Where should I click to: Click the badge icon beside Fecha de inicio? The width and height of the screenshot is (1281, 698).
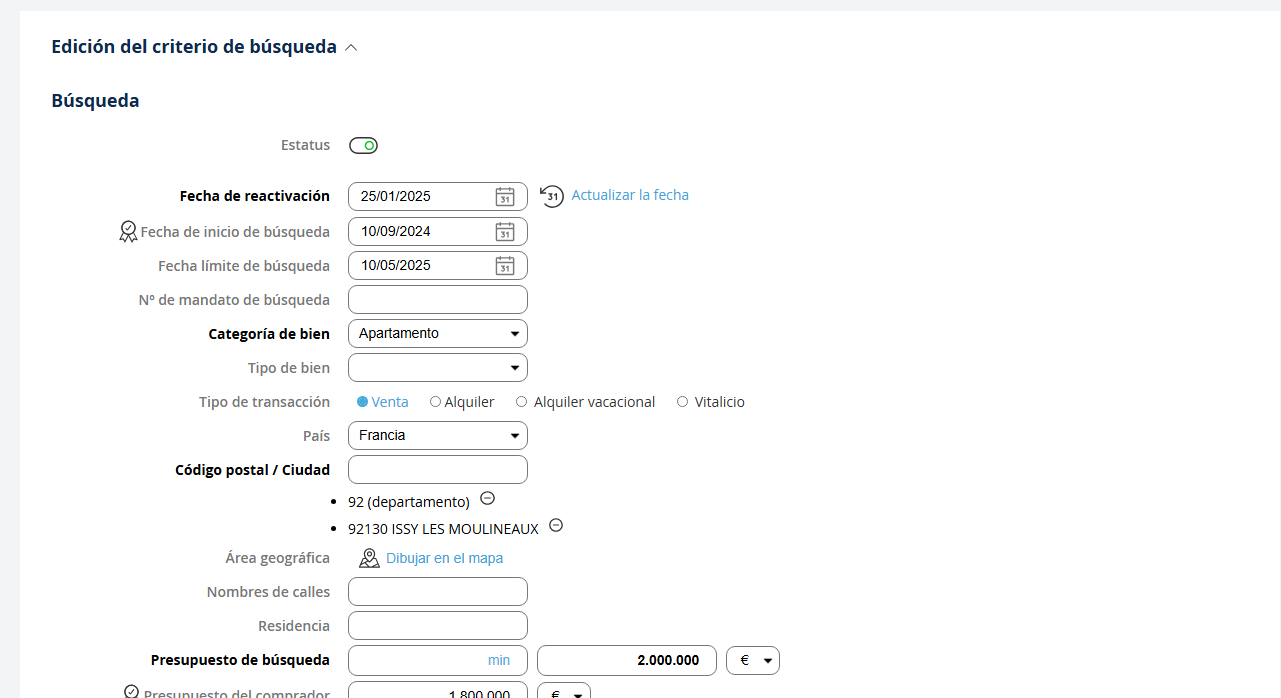(128, 232)
